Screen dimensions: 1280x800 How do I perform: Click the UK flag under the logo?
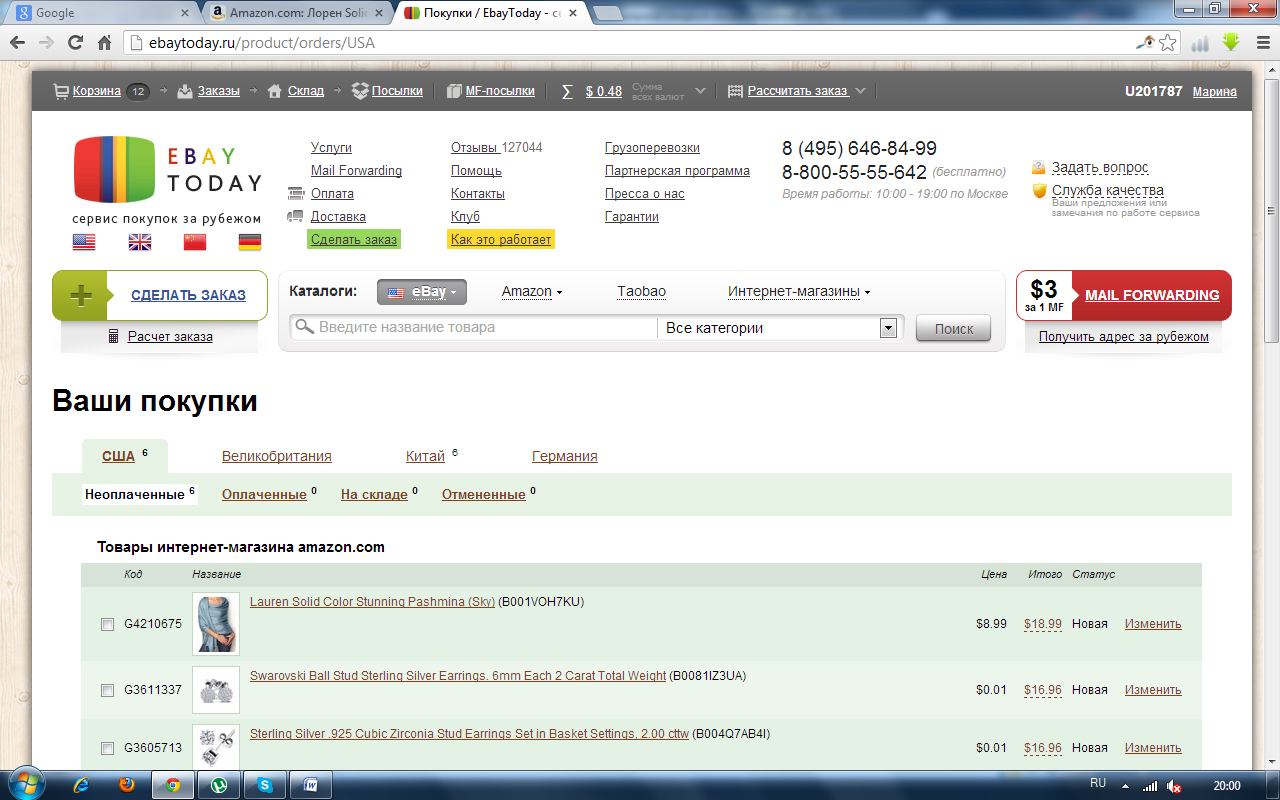(140, 242)
